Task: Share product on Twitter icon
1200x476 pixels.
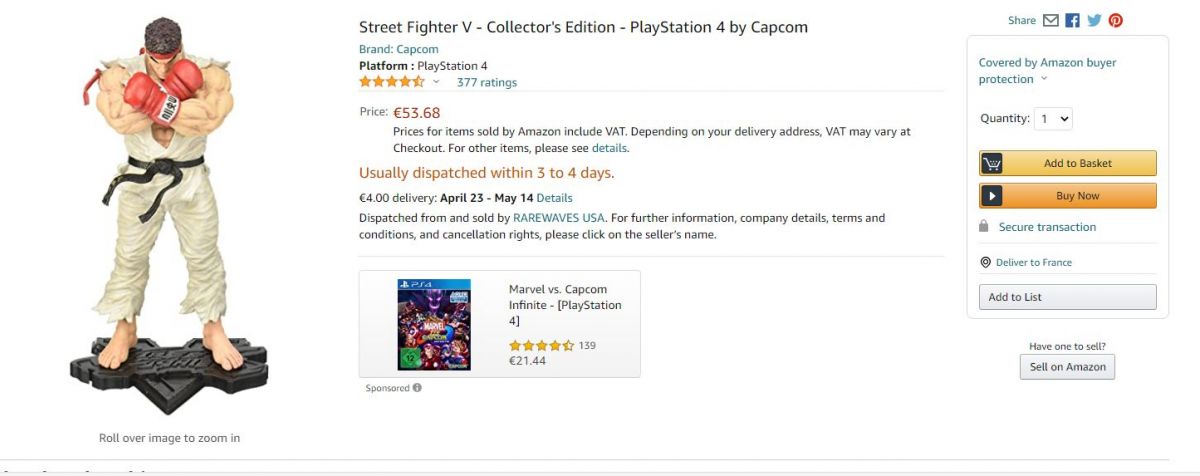Action: click(1094, 20)
